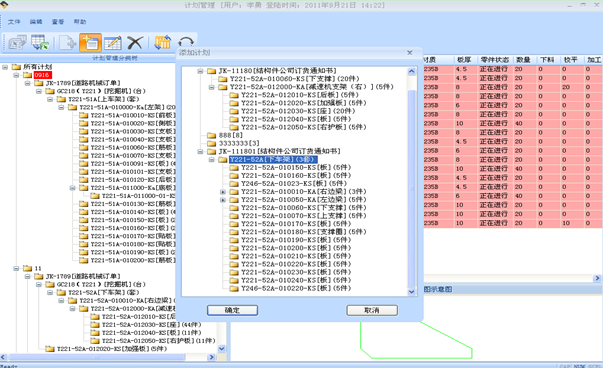Click 数量 column header in table
Image resolution: width=603 pixels, height=368 pixels.
pyautogui.click(x=523, y=60)
